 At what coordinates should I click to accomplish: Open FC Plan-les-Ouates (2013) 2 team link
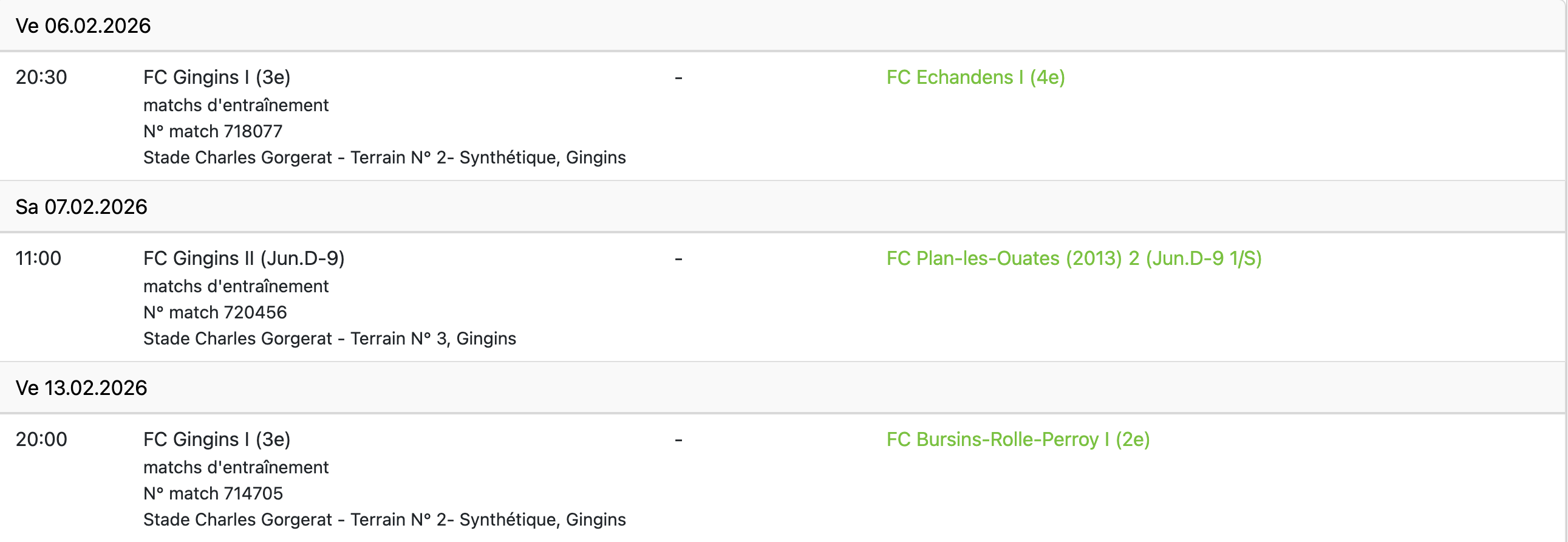[1074, 258]
